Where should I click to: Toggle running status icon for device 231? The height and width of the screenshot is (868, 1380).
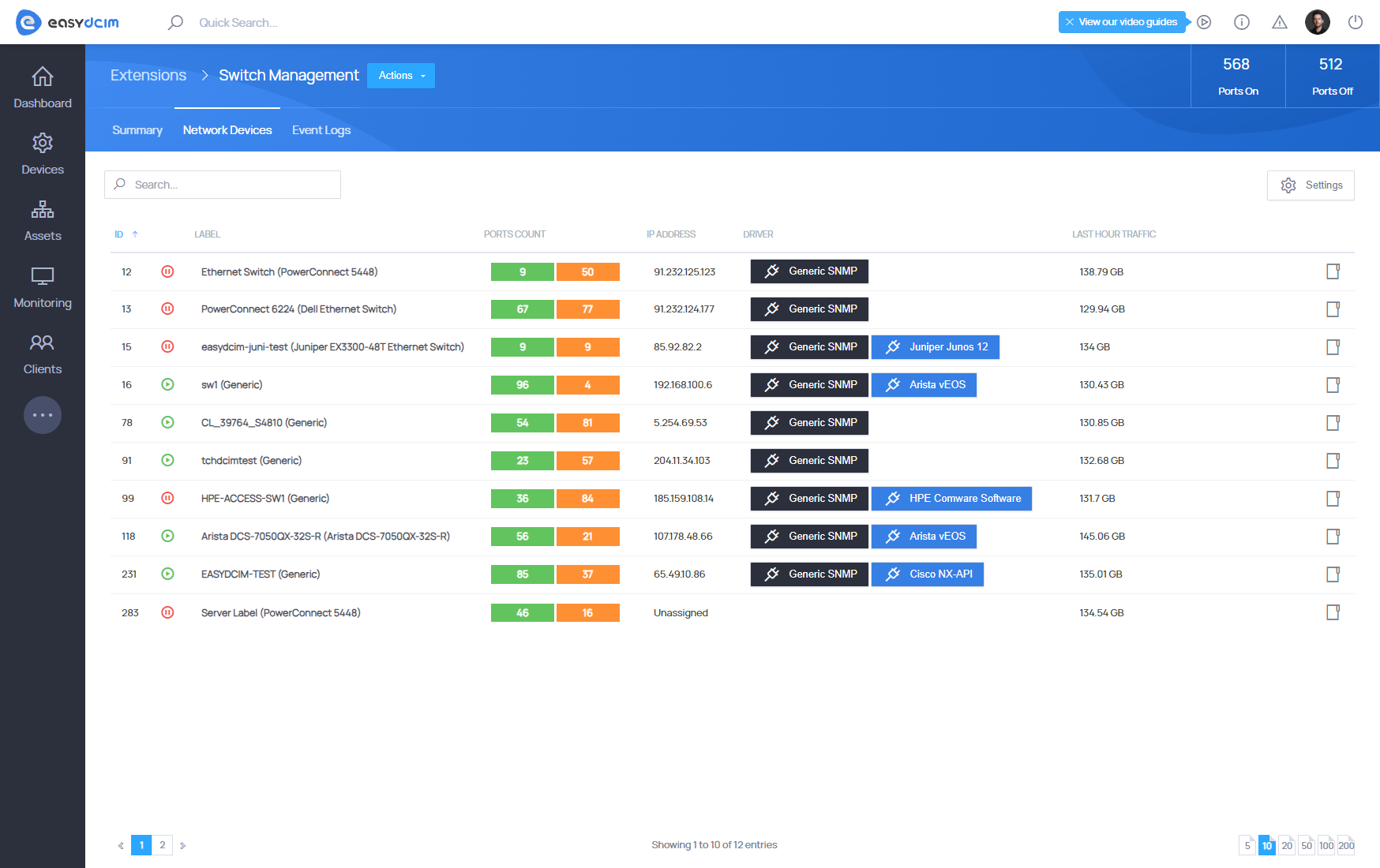[x=167, y=574]
